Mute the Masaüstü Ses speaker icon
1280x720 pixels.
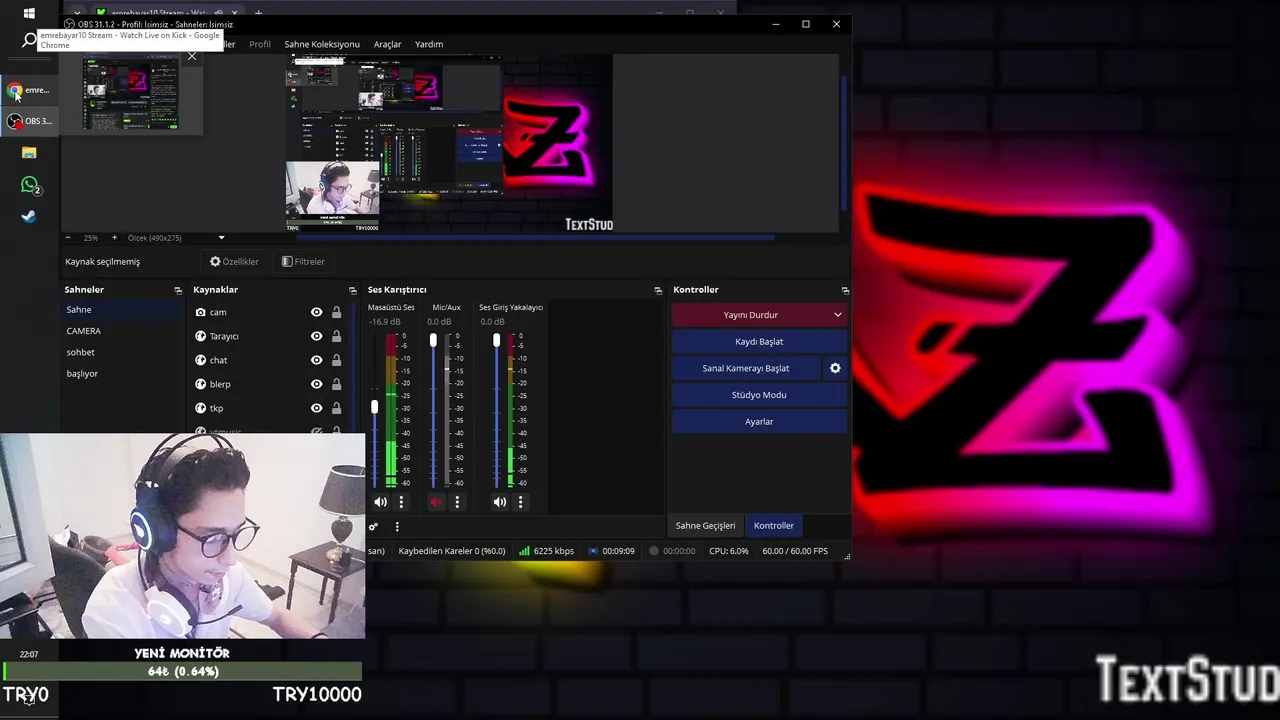tap(380, 502)
